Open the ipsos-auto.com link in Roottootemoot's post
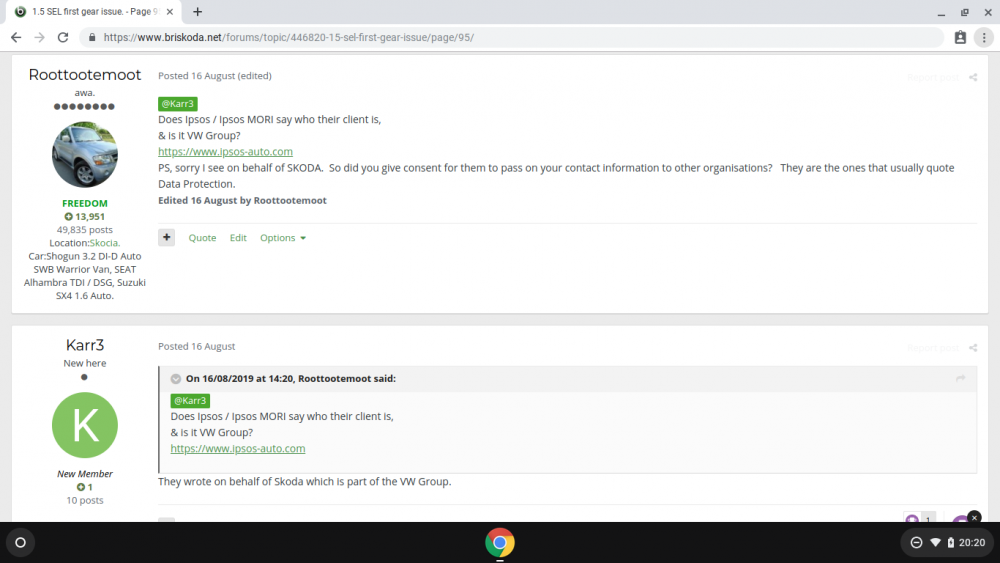This screenshot has width=1000, height=563. click(225, 152)
